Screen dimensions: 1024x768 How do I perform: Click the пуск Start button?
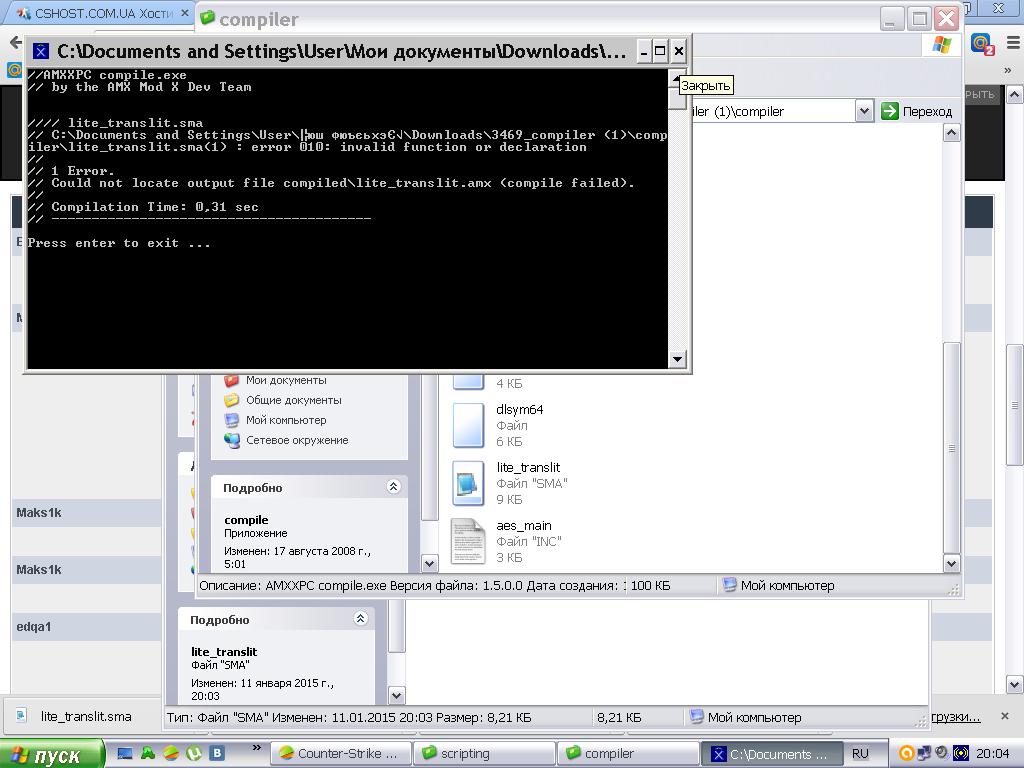tap(51, 754)
